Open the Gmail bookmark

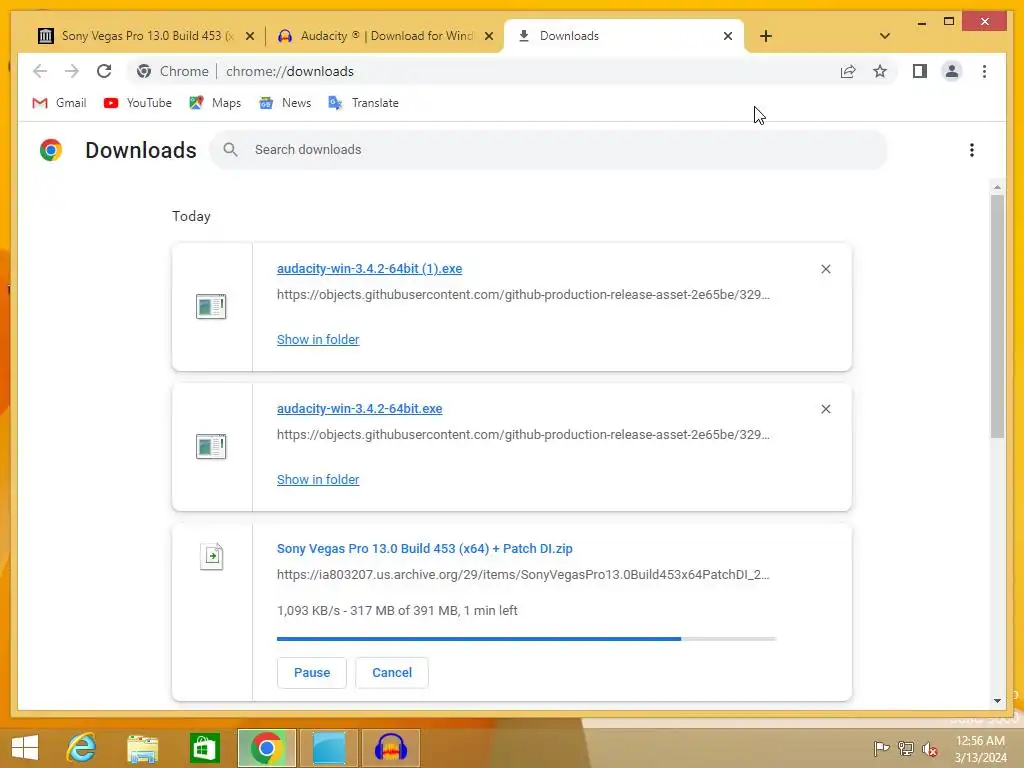coord(59,103)
